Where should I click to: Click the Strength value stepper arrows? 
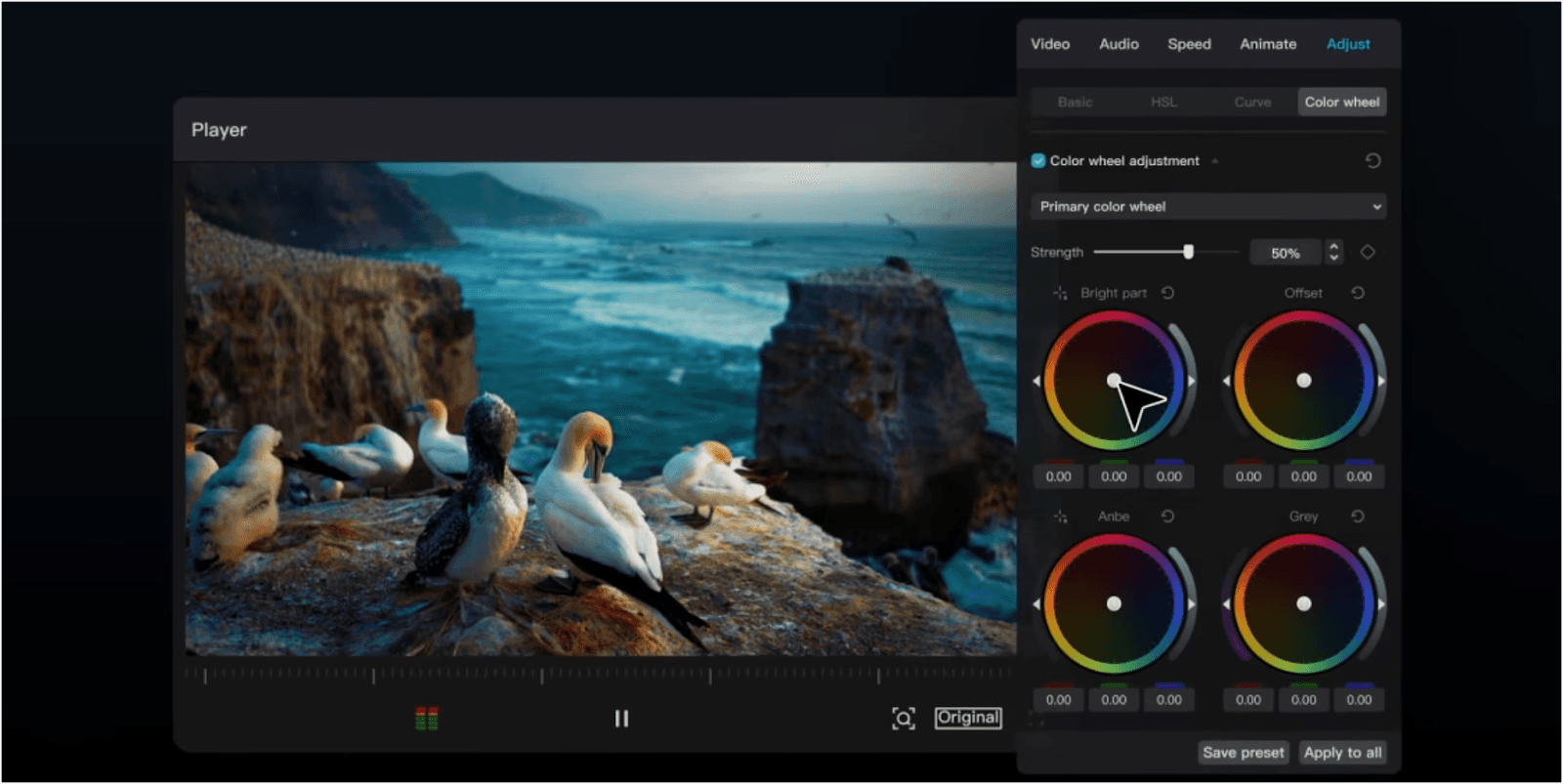1333,252
